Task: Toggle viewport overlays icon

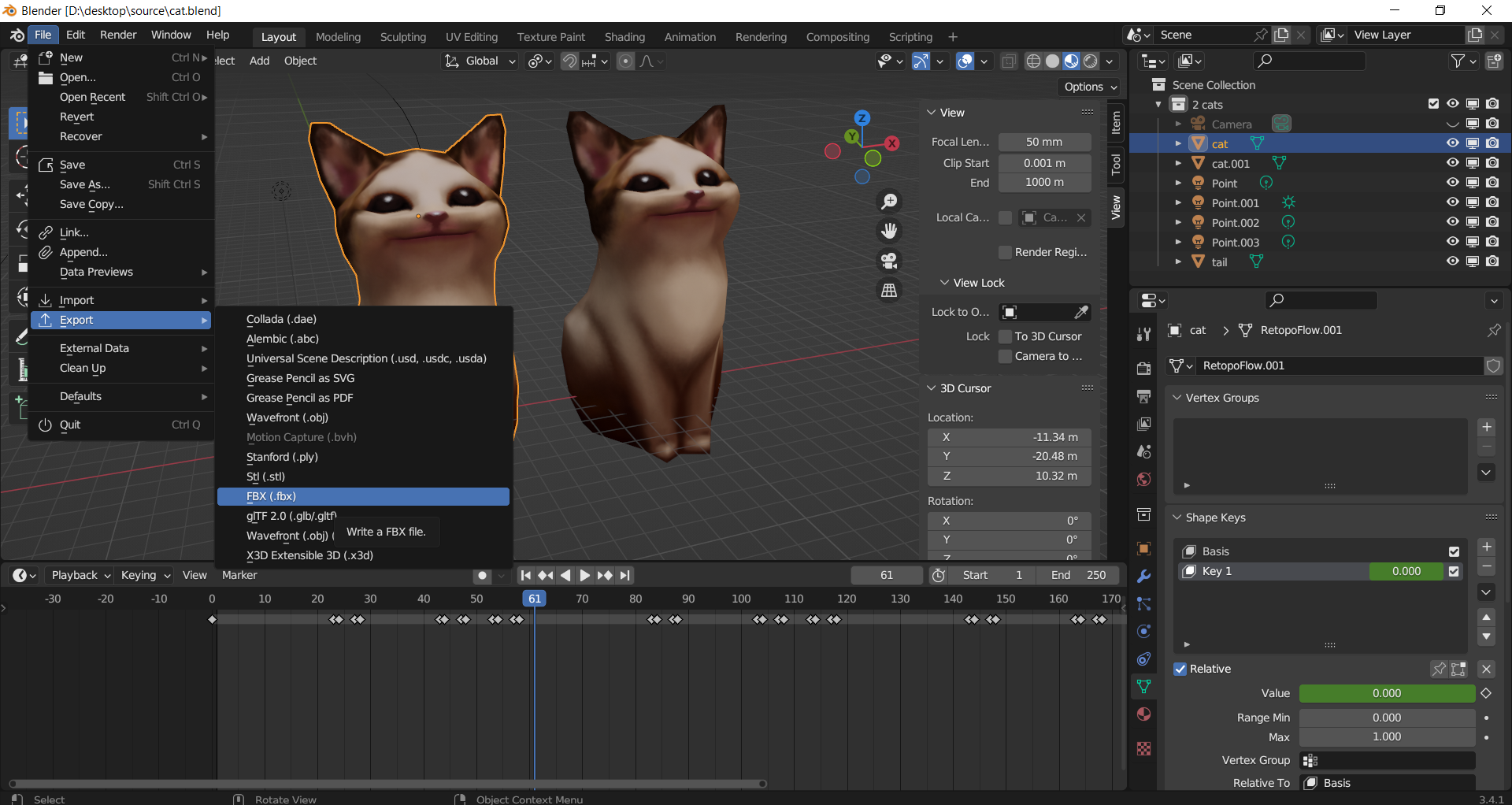Action: pos(965,61)
